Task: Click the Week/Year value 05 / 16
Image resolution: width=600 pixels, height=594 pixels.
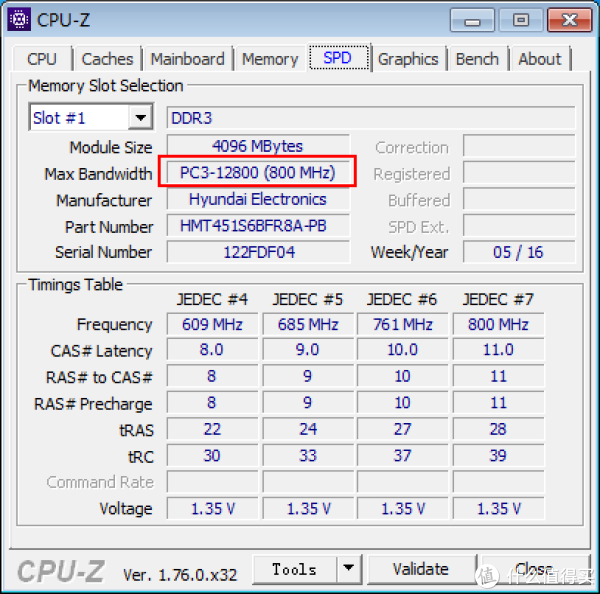Action: tap(518, 252)
